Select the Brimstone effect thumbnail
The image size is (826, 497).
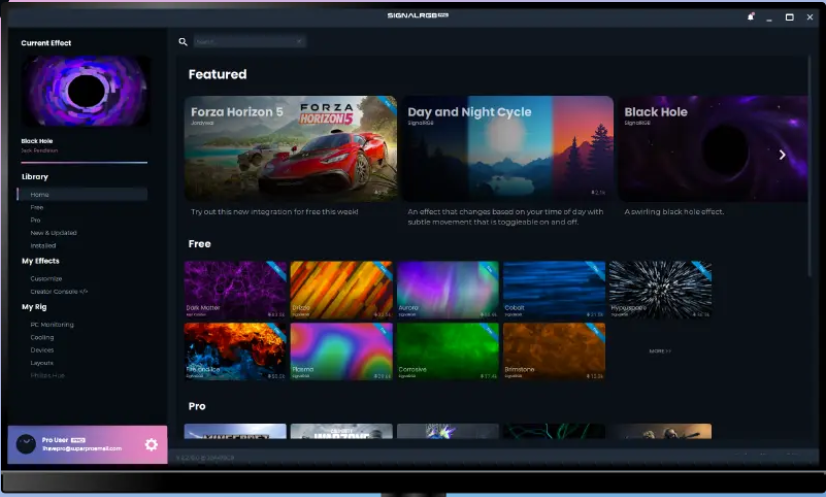[554, 352]
